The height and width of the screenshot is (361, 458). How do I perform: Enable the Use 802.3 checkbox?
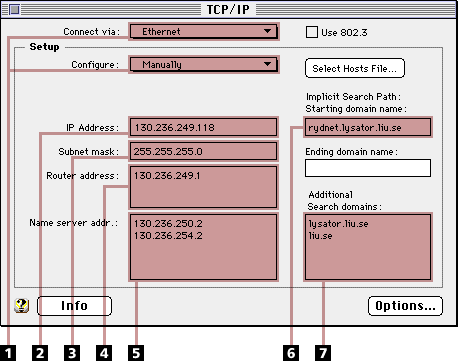click(312, 32)
